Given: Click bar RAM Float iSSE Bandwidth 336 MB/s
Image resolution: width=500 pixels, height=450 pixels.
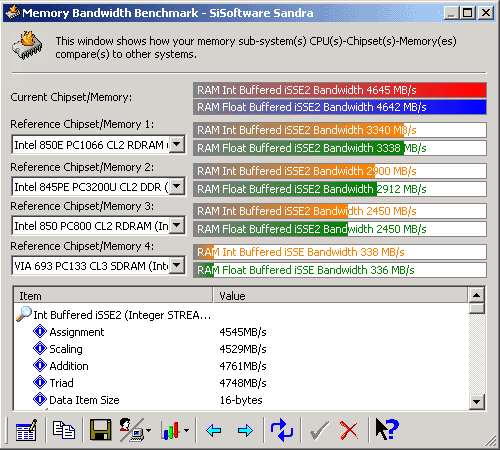Looking at the screenshot, I should coord(340,270).
